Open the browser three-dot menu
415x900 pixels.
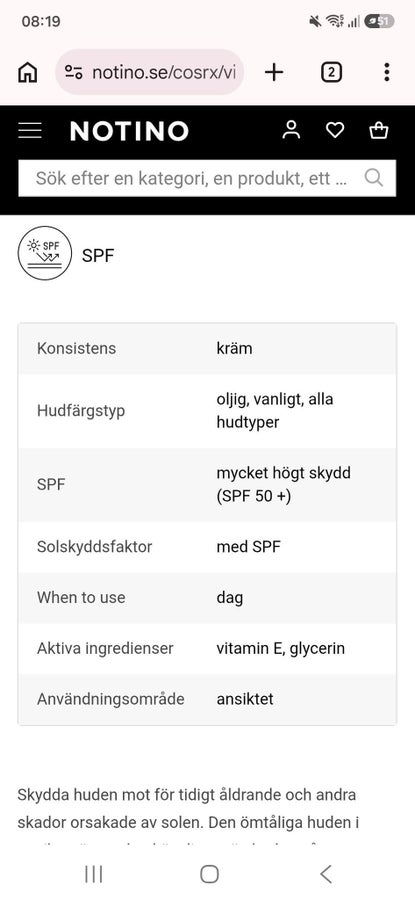tap(386, 72)
